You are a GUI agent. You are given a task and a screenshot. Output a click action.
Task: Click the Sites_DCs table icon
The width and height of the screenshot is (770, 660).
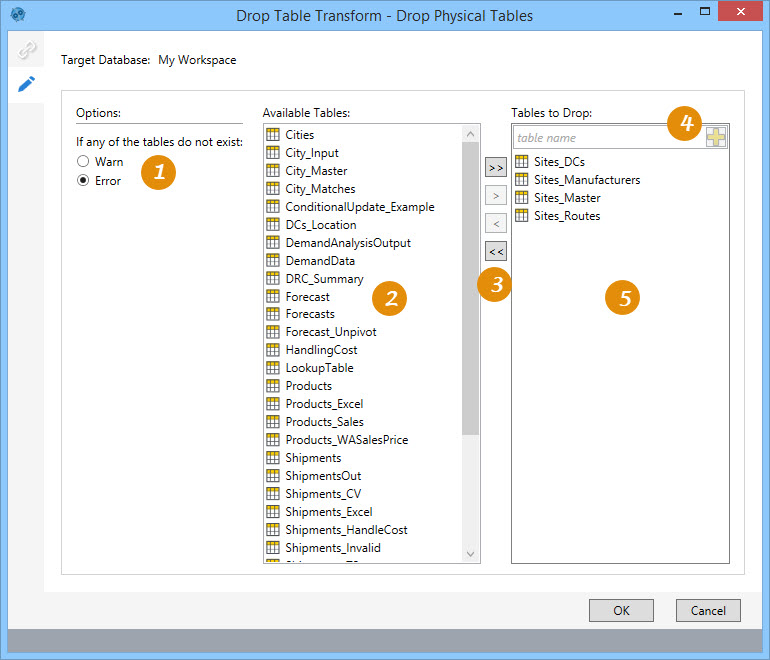(x=521, y=162)
